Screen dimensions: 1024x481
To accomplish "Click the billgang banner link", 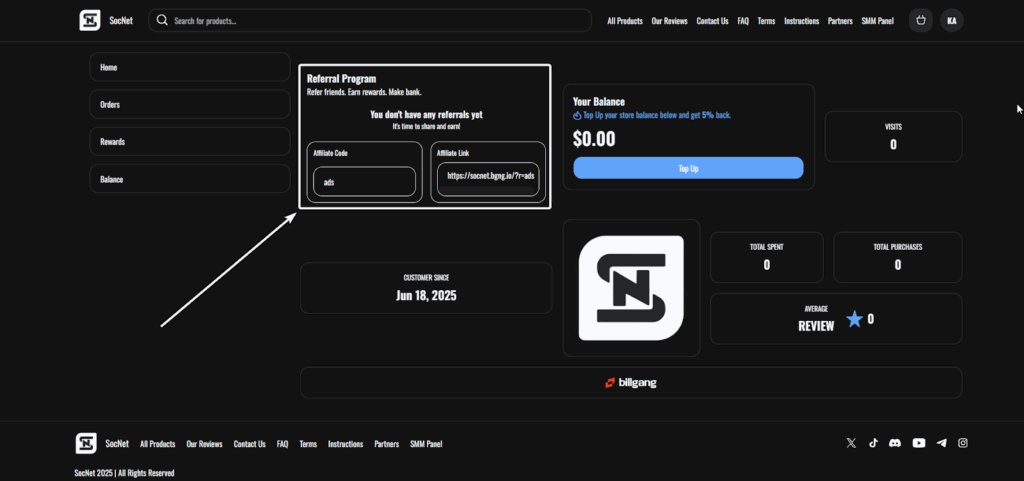I will coord(630,382).
